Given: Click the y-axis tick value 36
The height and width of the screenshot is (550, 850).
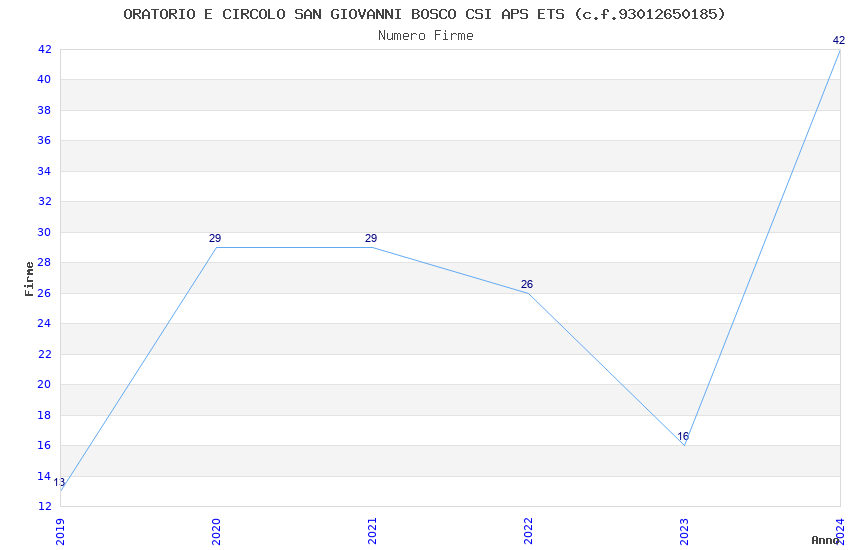Looking at the screenshot, I should 44,140.
